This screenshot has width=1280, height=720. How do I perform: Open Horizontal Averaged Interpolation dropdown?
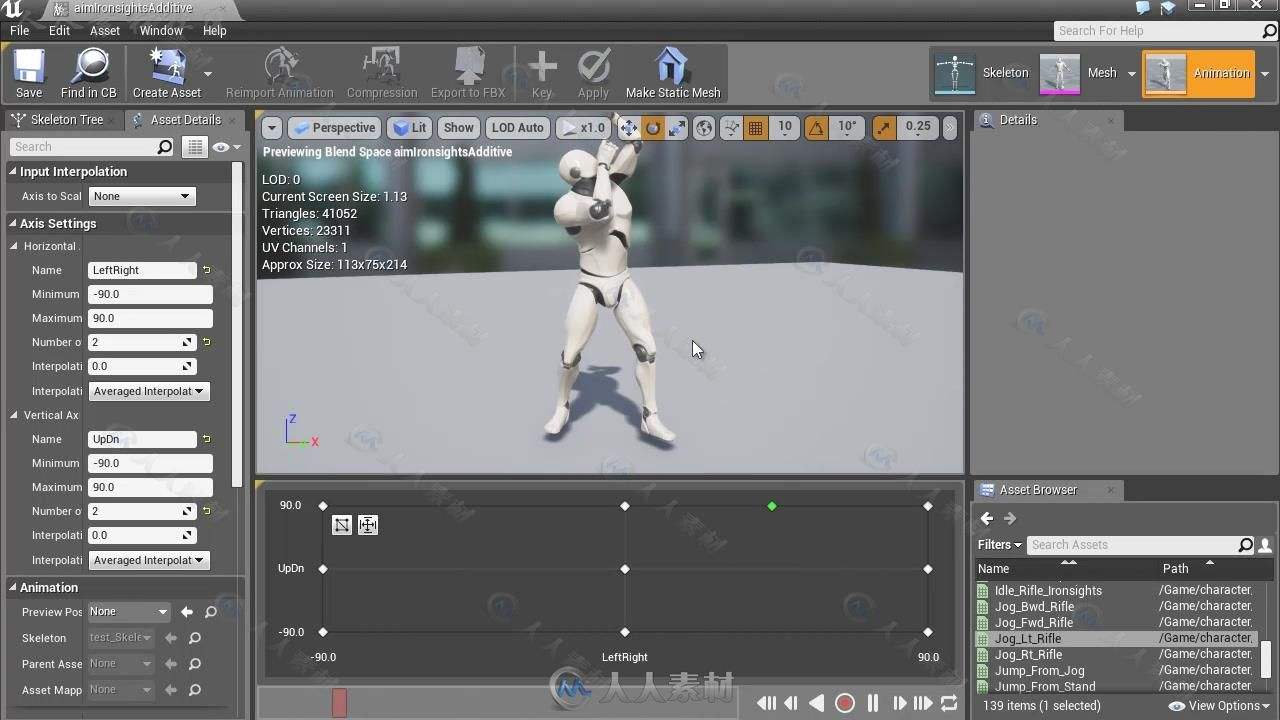[149, 391]
